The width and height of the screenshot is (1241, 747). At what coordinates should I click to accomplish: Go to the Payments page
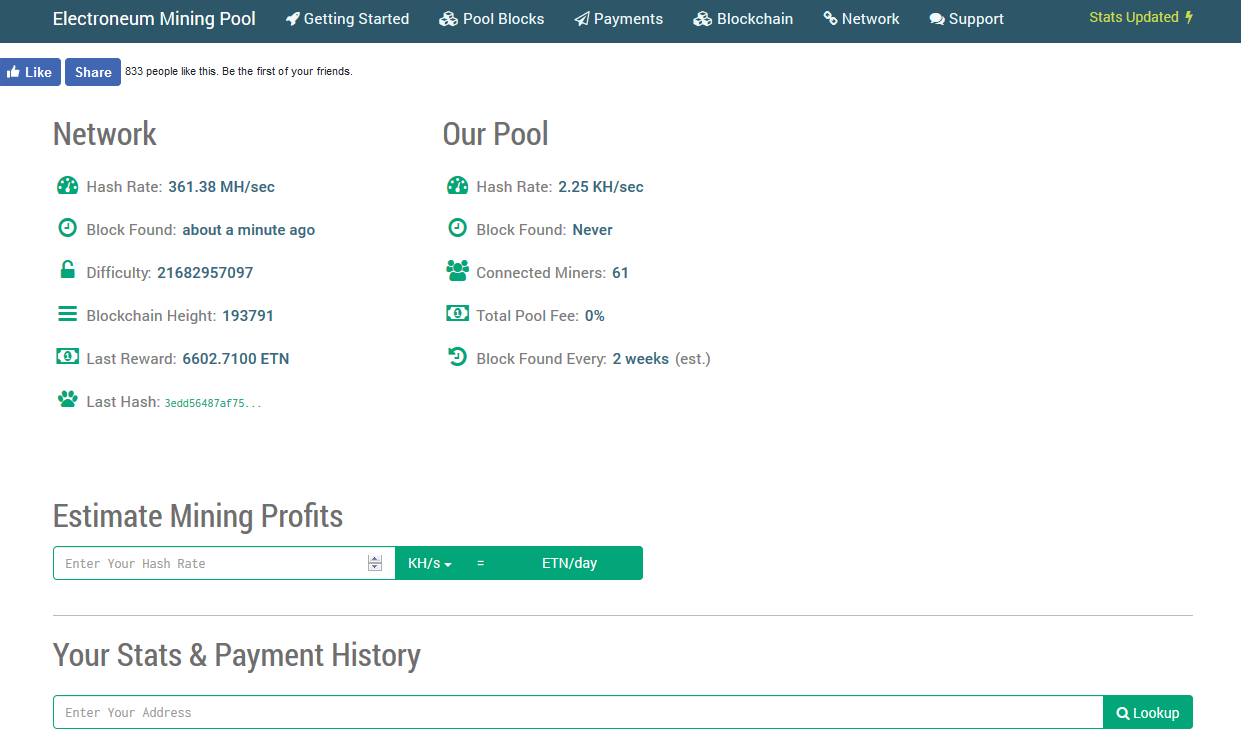619,19
